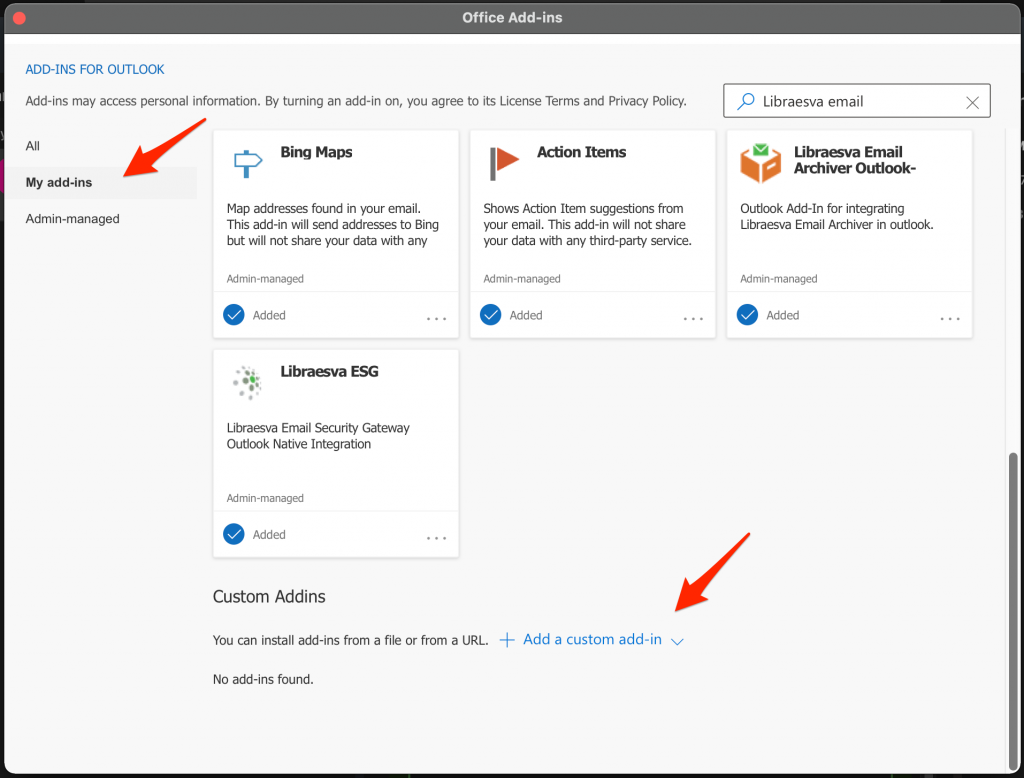Toggle the Added checkmark on Bing Maps

click(x=234, y=315)
